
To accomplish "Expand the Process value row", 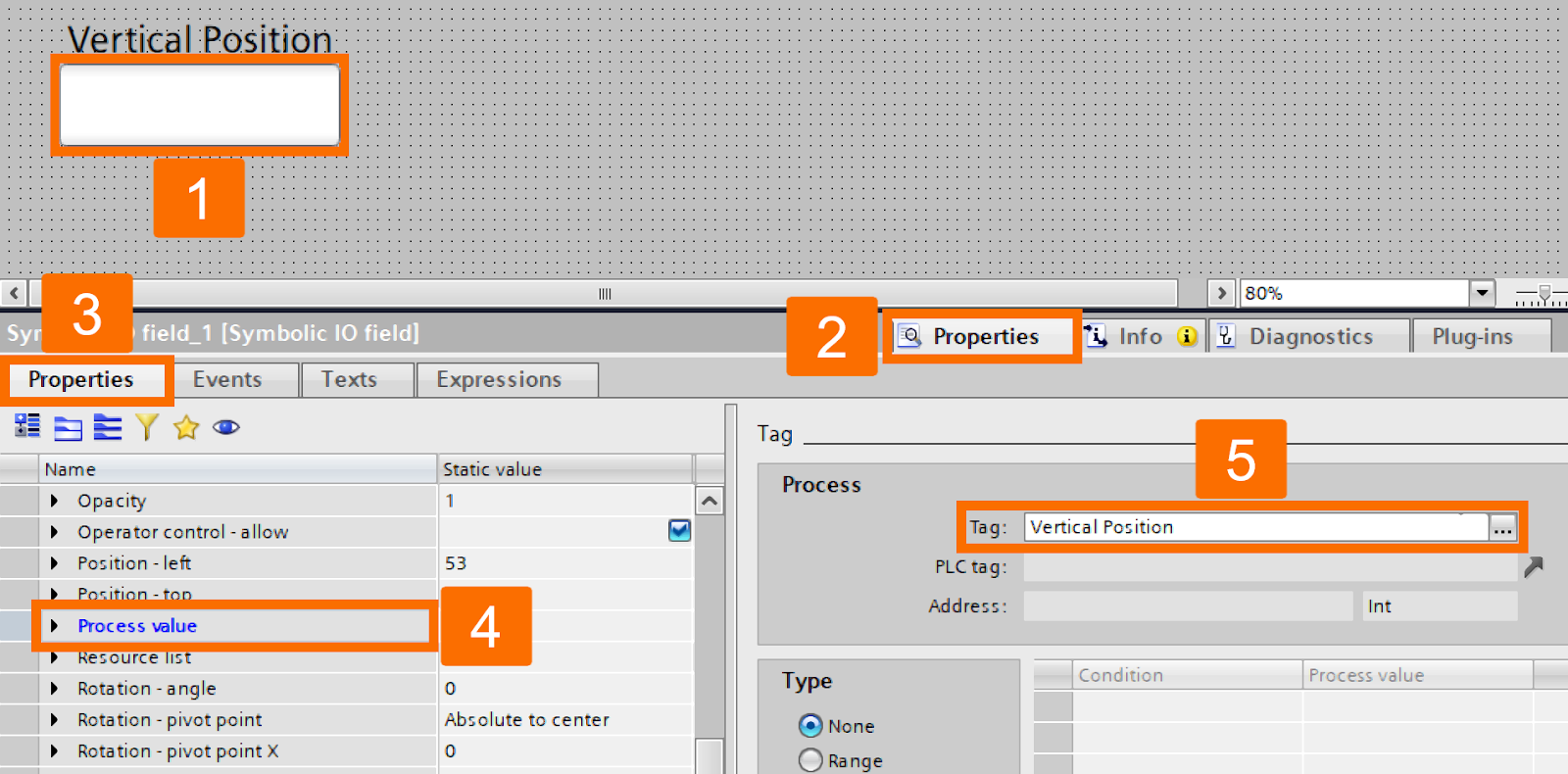I will point(54,626).
